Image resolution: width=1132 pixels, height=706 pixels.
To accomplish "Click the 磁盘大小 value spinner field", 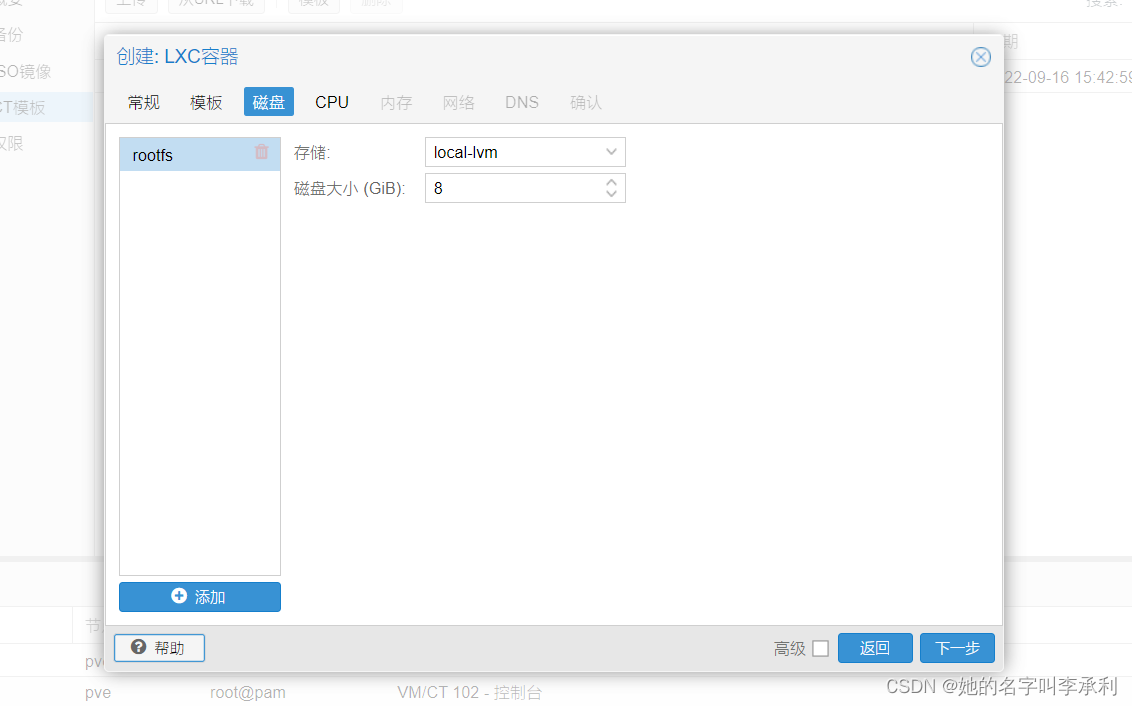I will [510, 187].
